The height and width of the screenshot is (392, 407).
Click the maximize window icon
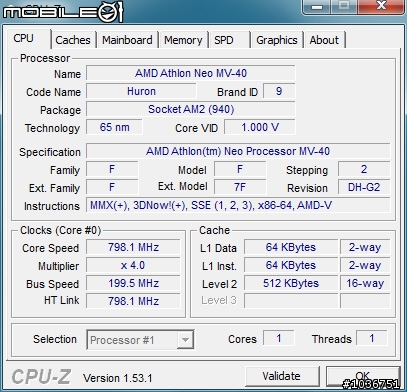click(344, 7)
